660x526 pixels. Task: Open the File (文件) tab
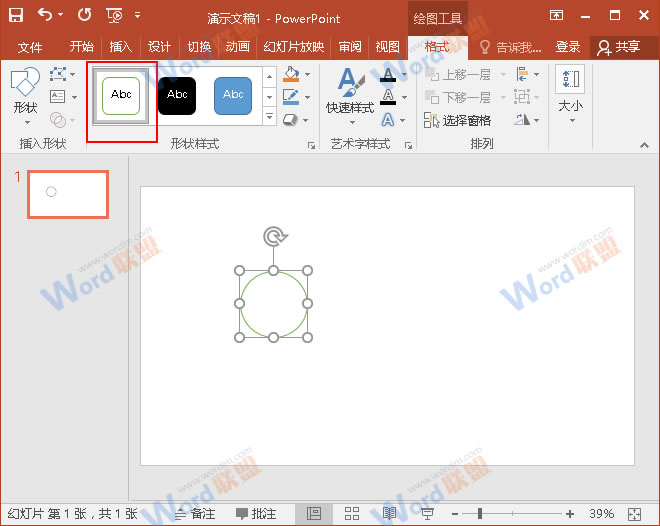pos(30,47)
